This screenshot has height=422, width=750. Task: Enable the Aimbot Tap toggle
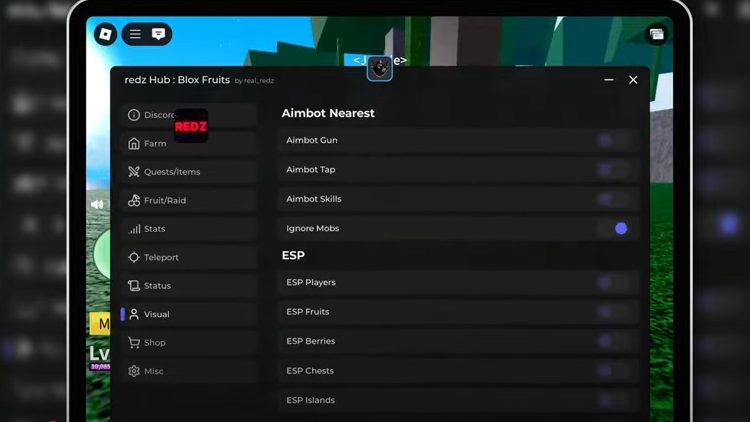[613, 169]
